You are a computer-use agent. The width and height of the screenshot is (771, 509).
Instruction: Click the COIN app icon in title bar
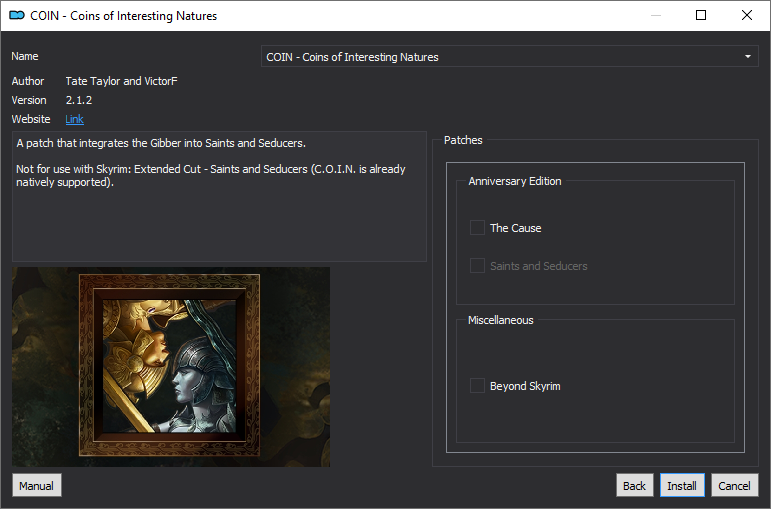click(x=17, y=16)
